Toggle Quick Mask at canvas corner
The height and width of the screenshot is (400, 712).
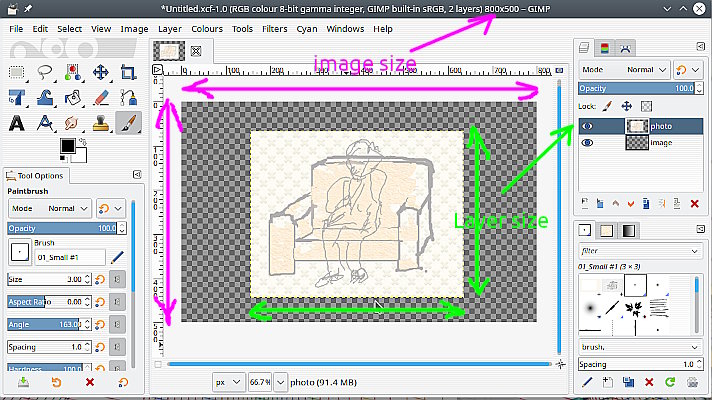pos(158,364)
